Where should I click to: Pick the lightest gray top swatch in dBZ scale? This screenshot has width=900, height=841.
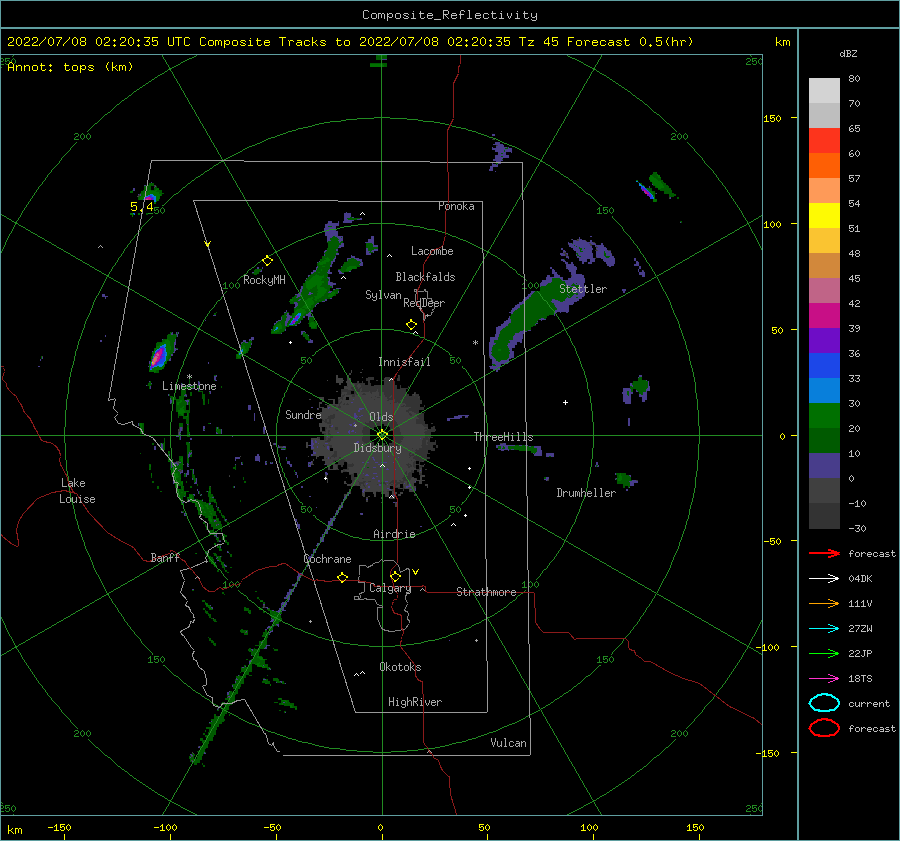(824, 91)
